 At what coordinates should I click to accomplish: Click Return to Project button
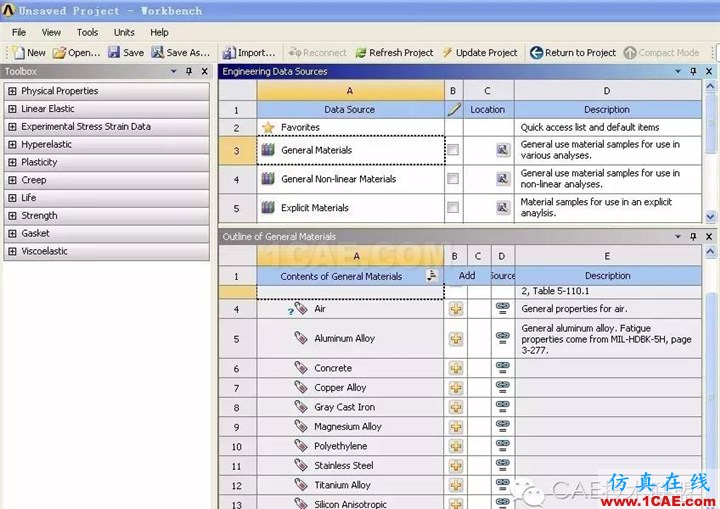point(573,53)
